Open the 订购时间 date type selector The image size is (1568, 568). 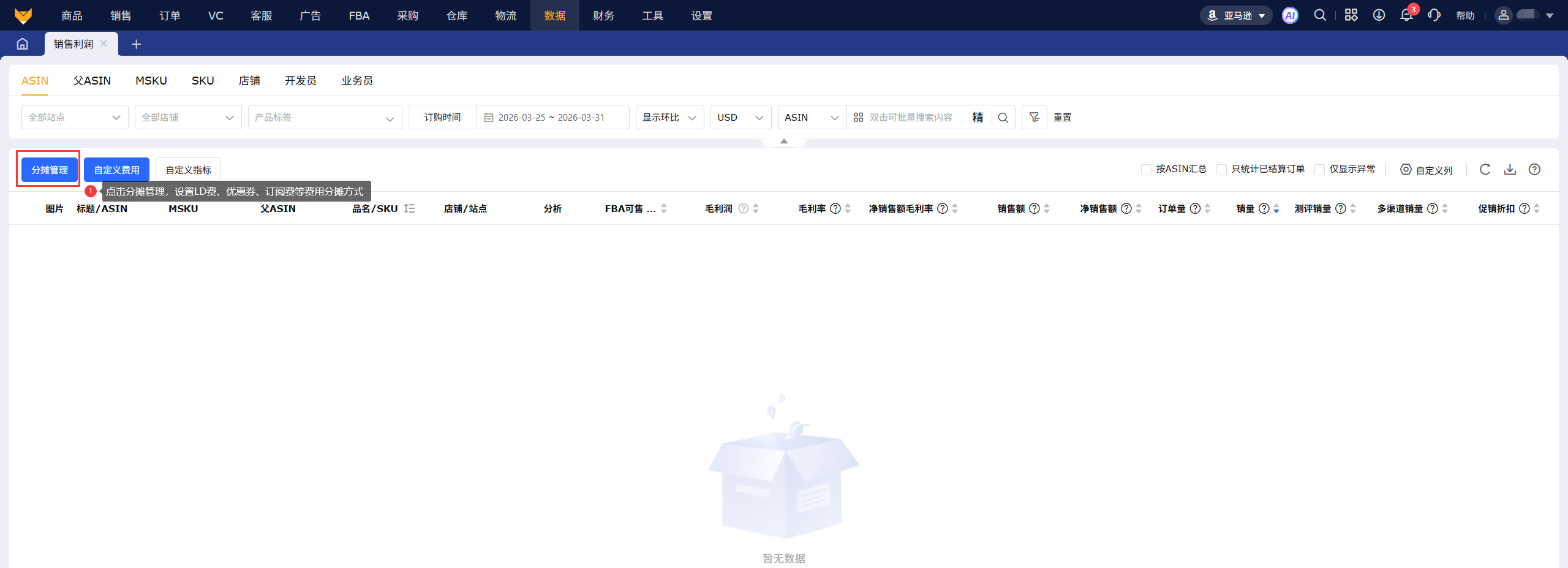442,117
